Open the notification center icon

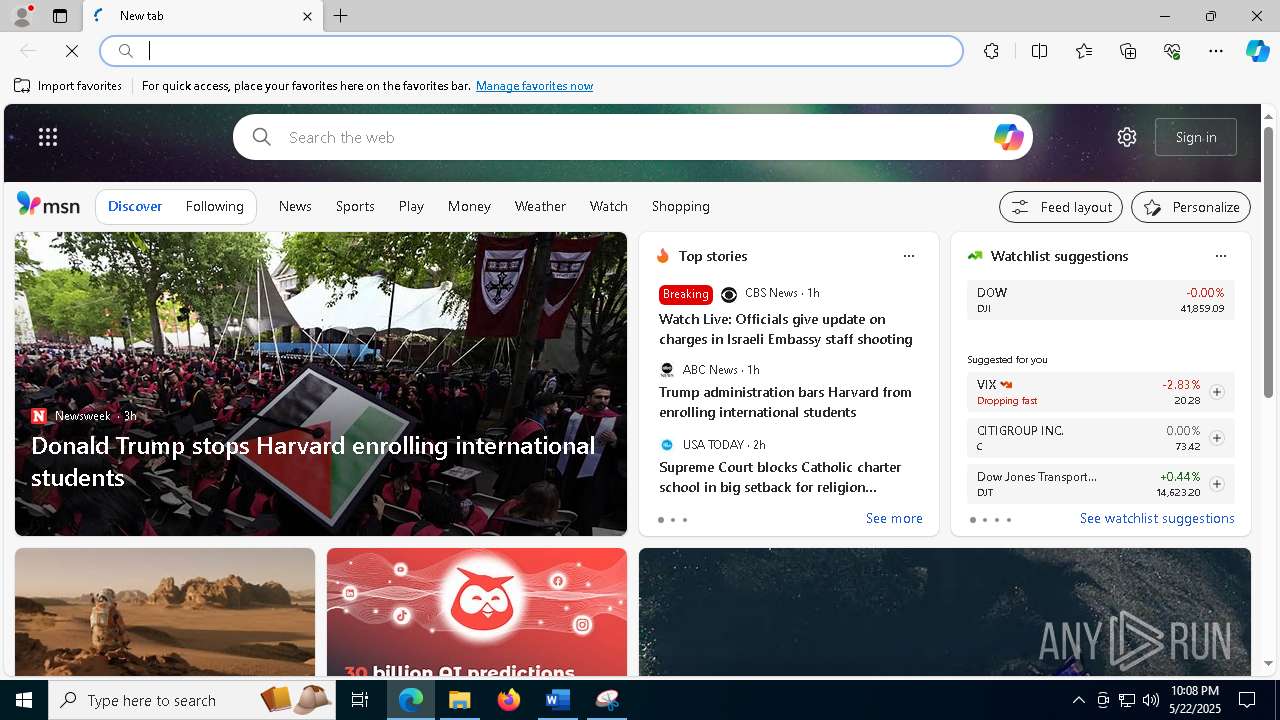tap(1247, 700)
